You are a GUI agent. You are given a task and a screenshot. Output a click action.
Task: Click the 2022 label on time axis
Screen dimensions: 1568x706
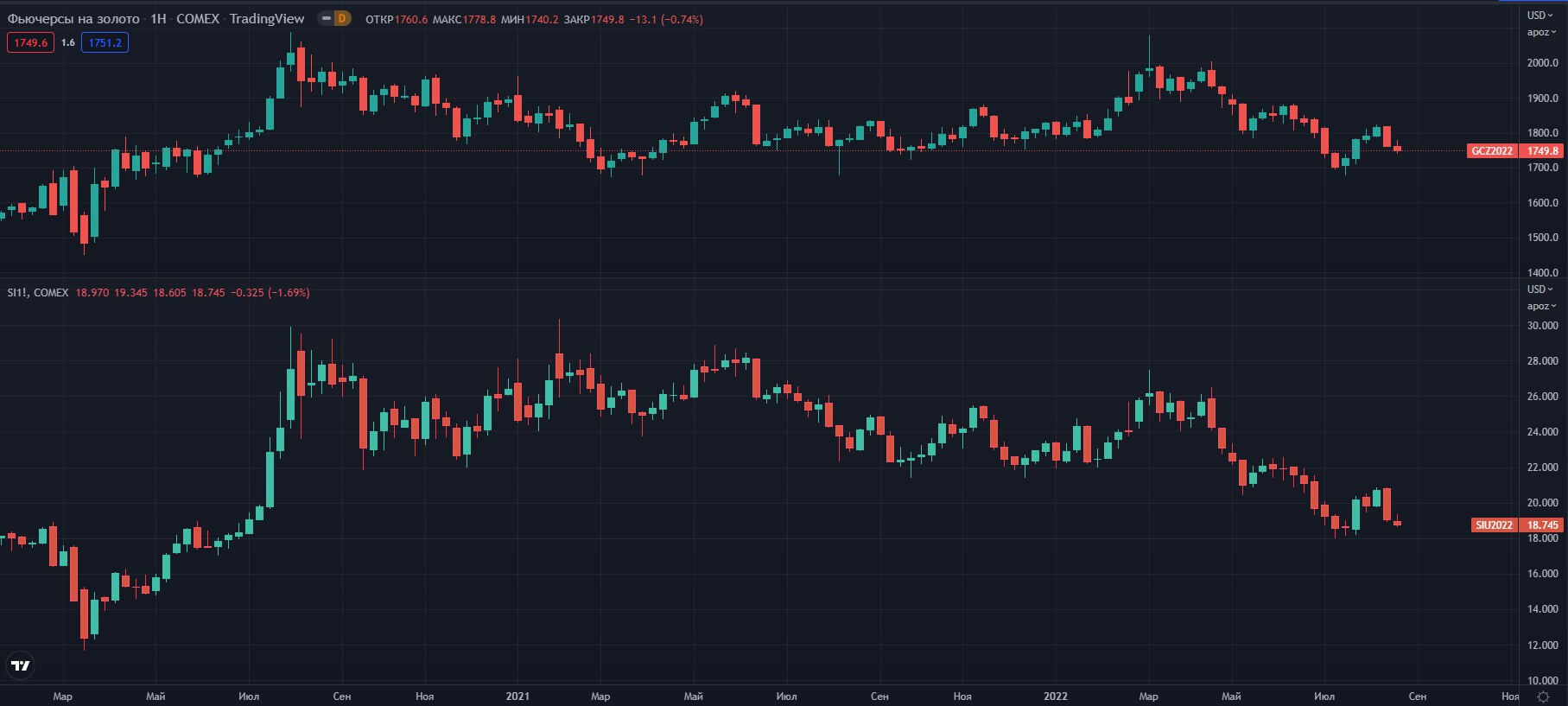pyautogui.click(x=1056, y=696)
